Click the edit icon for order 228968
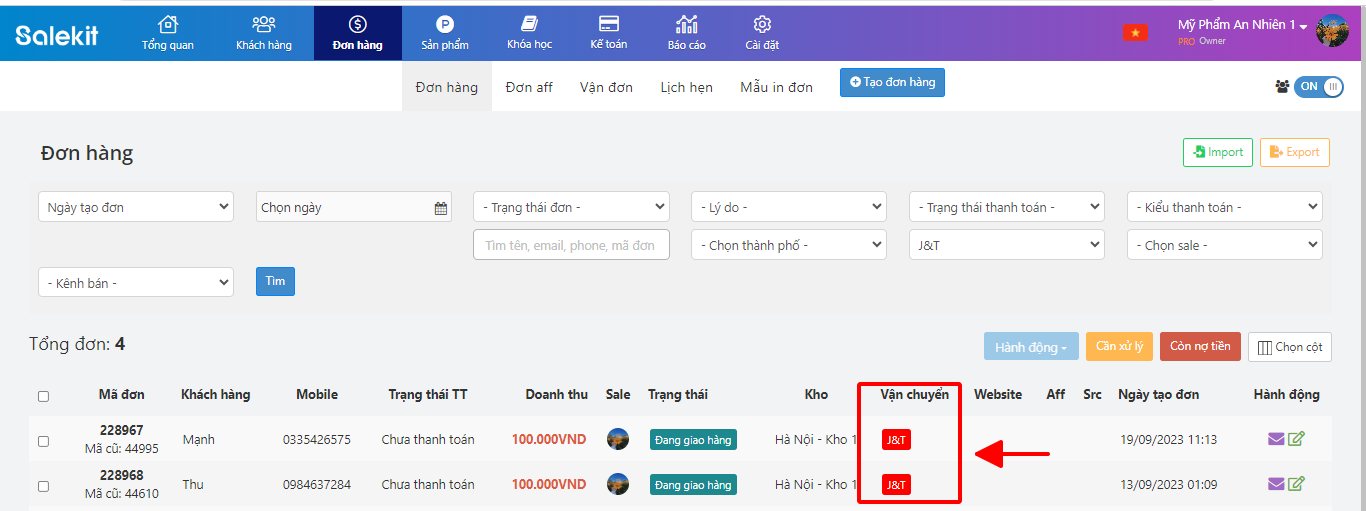This screenshot has width=1366, height=511. [x=1296, y=484]
